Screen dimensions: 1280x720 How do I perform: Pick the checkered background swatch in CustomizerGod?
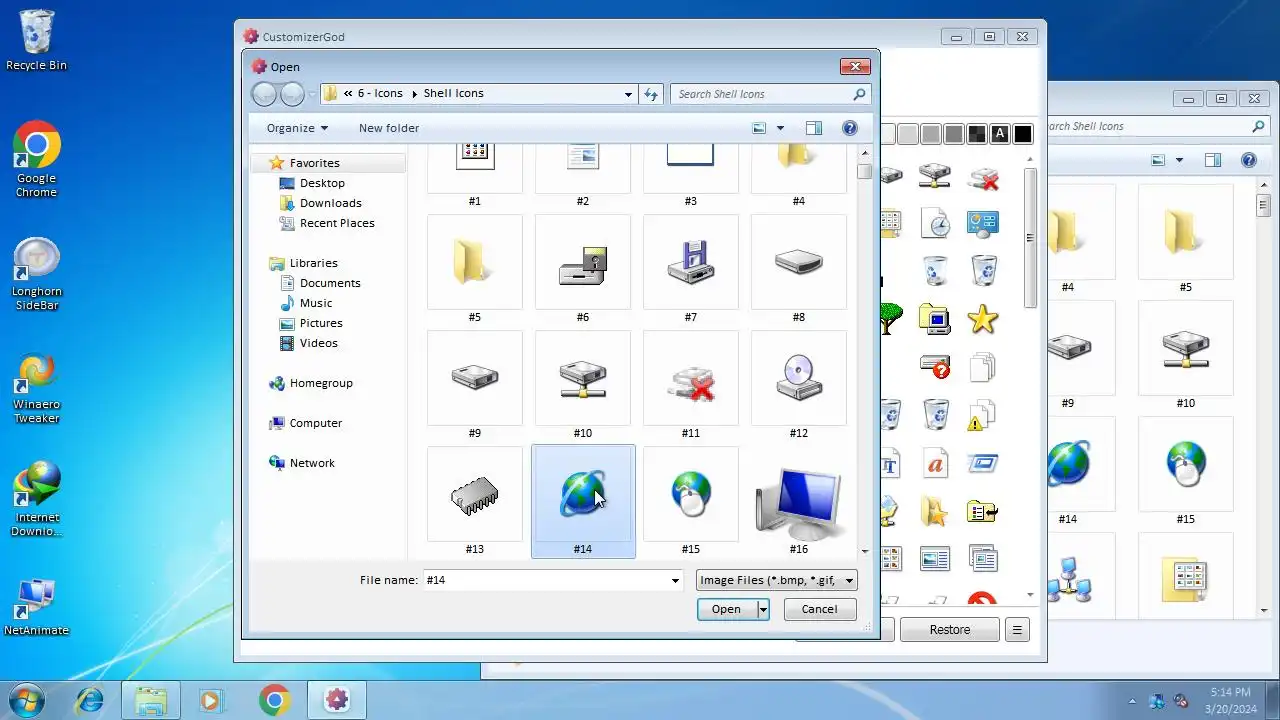pyautogui.click(x=977, y=134)
